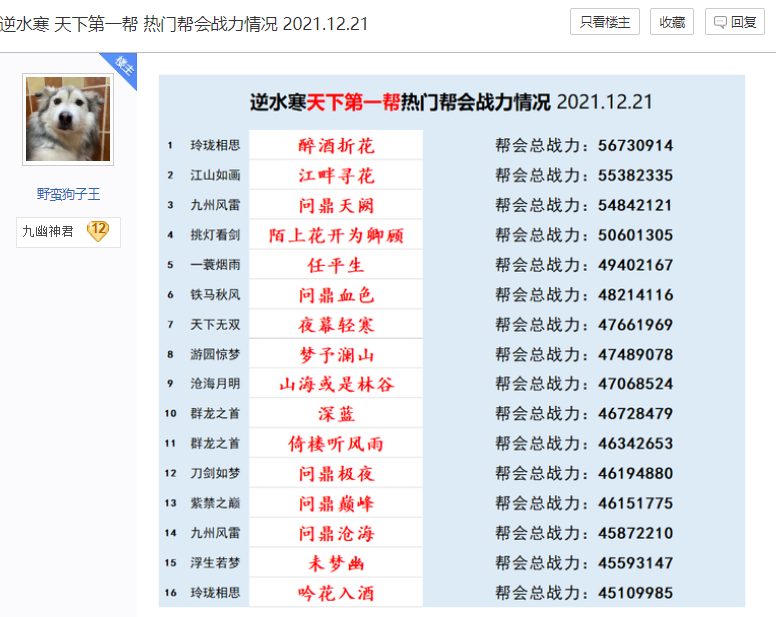Image resolution: width=776 pixels, height=617 pixels.
Task: Visit the 野蛮狗子王 user profile link
Action: pos(68,194)
